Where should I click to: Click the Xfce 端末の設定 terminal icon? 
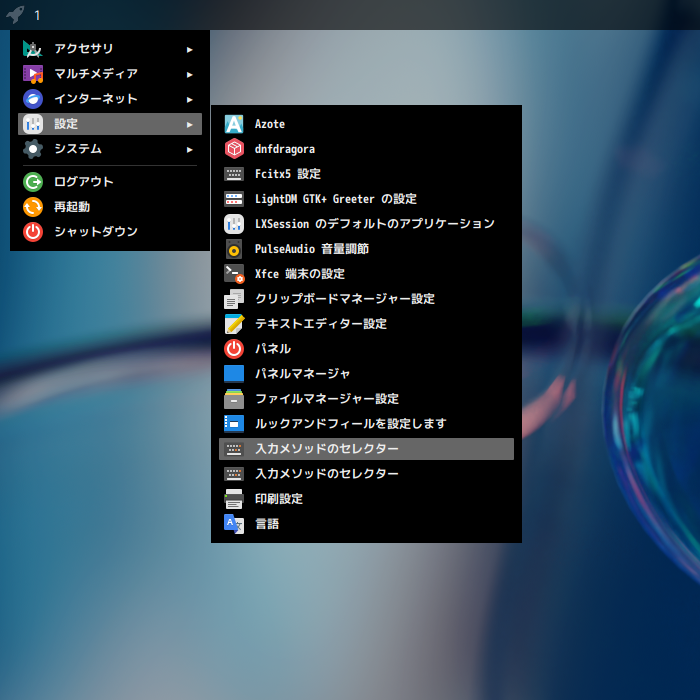234,274
